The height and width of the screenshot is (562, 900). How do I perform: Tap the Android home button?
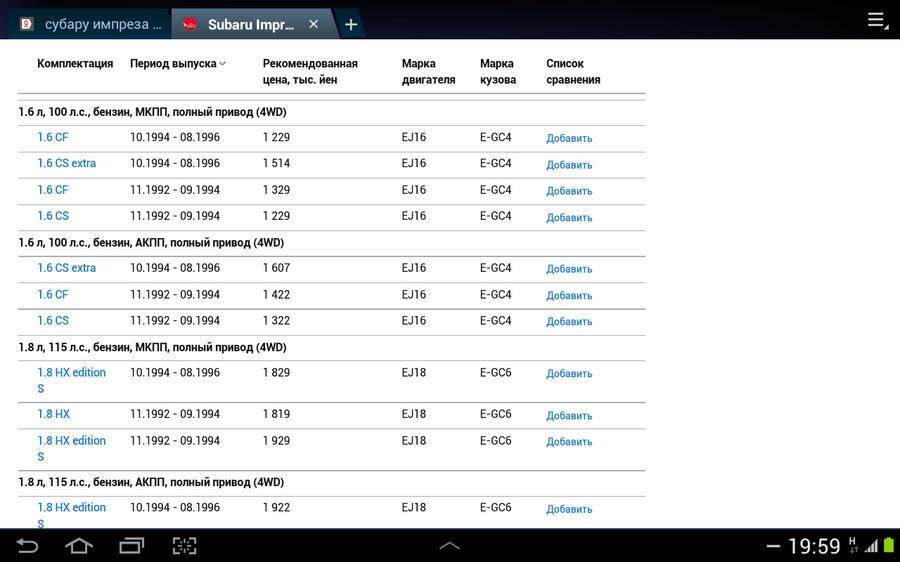point(79,545)
